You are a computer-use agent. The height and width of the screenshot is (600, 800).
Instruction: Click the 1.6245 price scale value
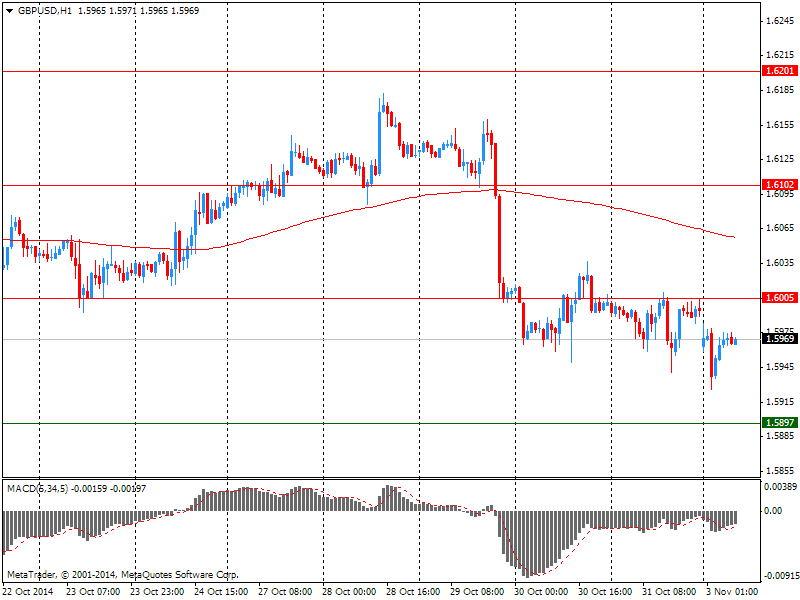tap(780, 21)
